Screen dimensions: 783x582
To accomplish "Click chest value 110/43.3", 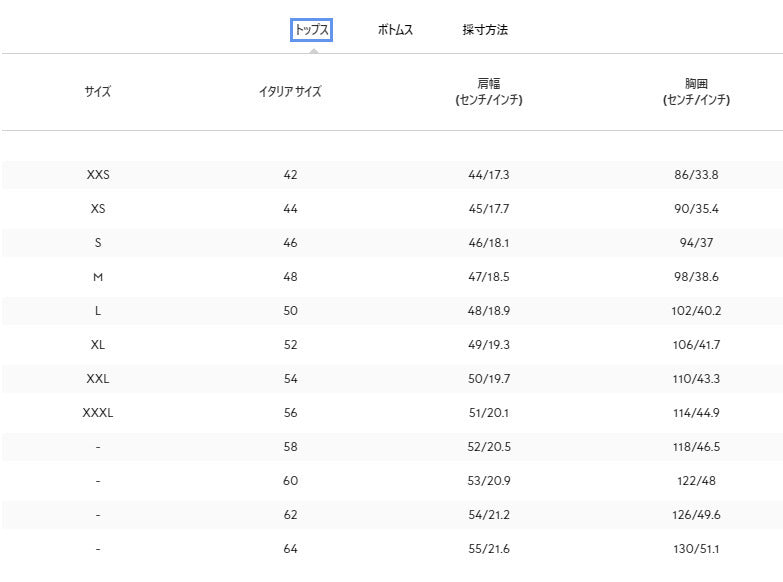I will (697, 379).
